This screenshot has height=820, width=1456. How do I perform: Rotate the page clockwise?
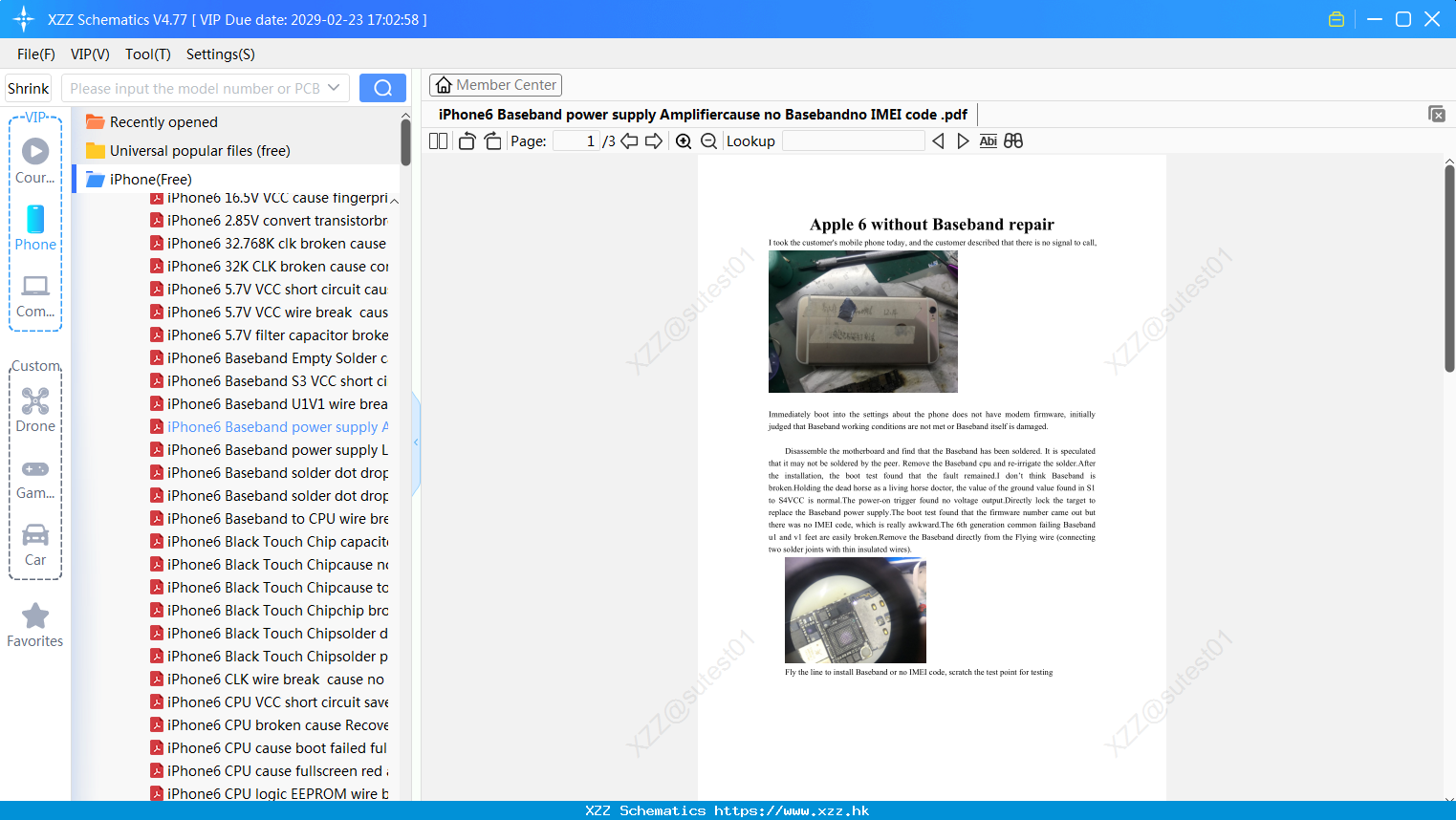(492, 141)
